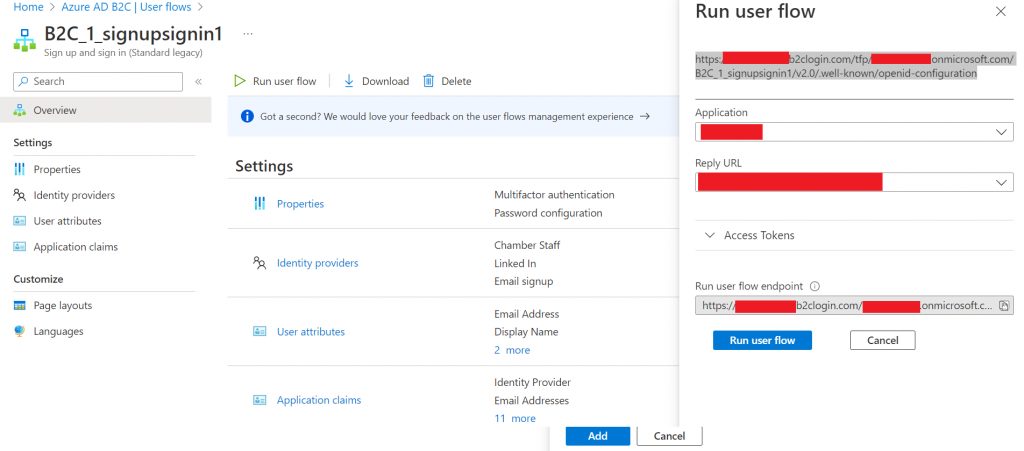Click Cancel in the Run user flow panel

(x=882, y=340)
